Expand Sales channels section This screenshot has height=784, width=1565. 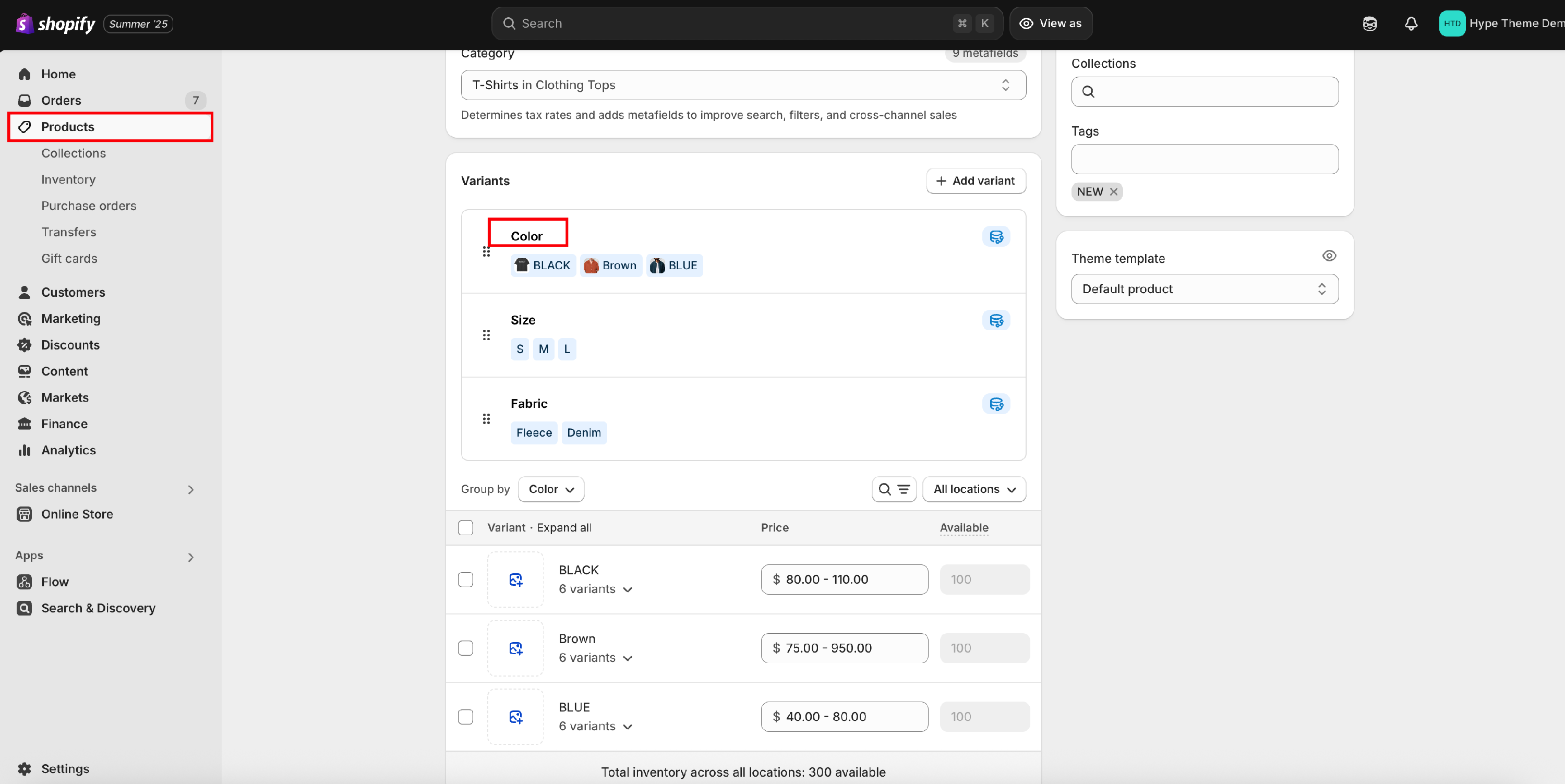191,489
